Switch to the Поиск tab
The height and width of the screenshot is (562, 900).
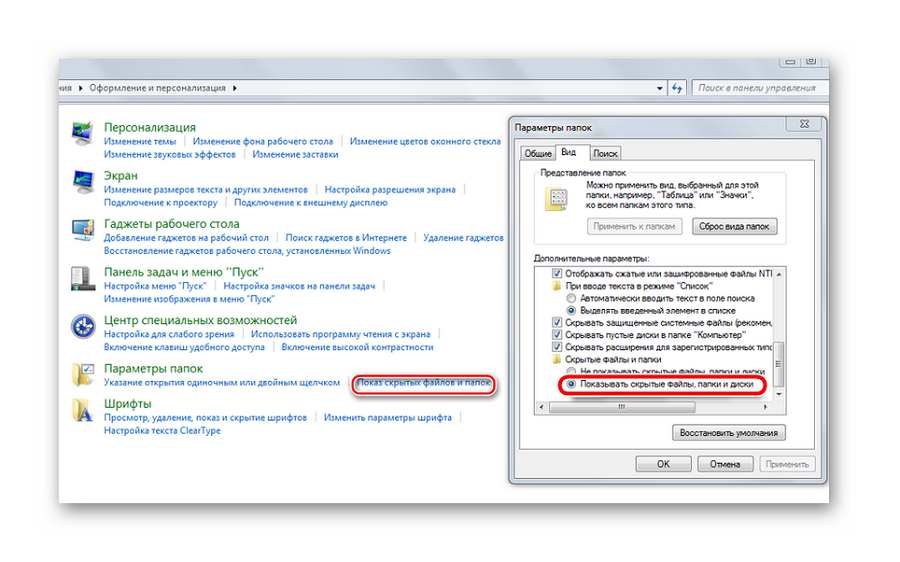(605, 153)
